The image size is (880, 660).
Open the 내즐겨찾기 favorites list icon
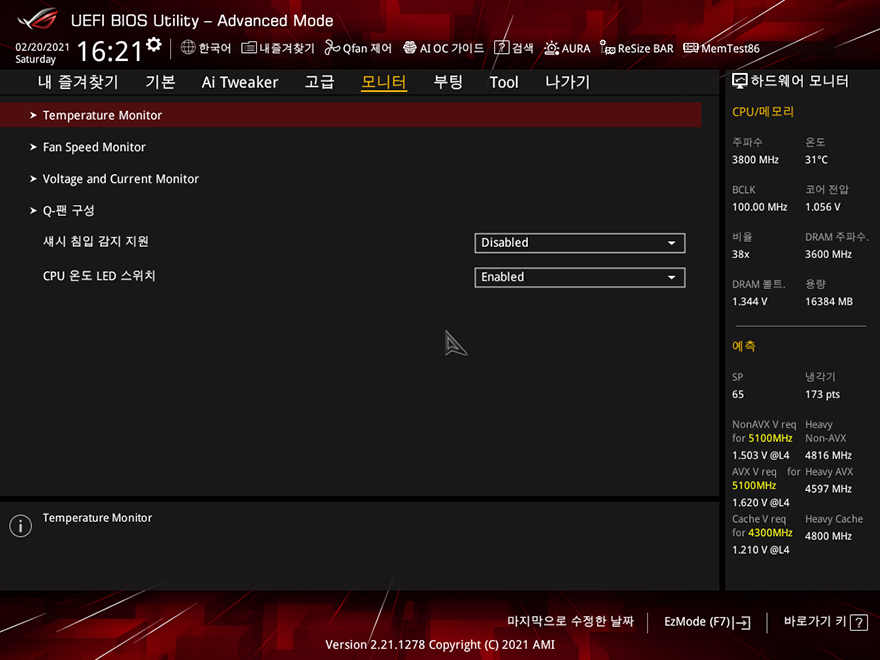(x=249, y=48)
